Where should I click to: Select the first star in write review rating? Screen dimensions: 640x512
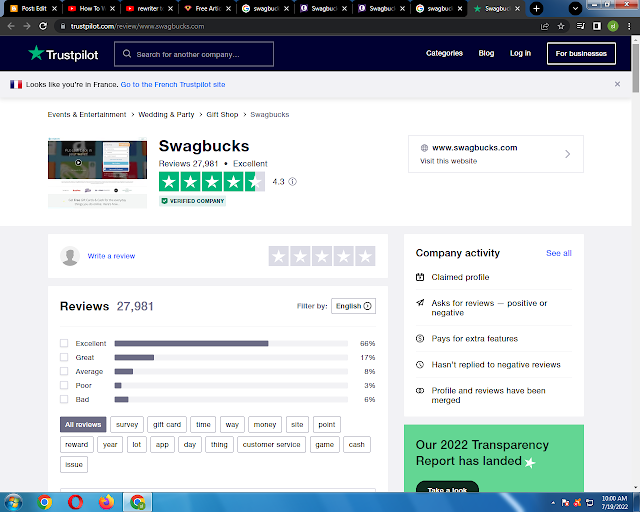(278, 256)
